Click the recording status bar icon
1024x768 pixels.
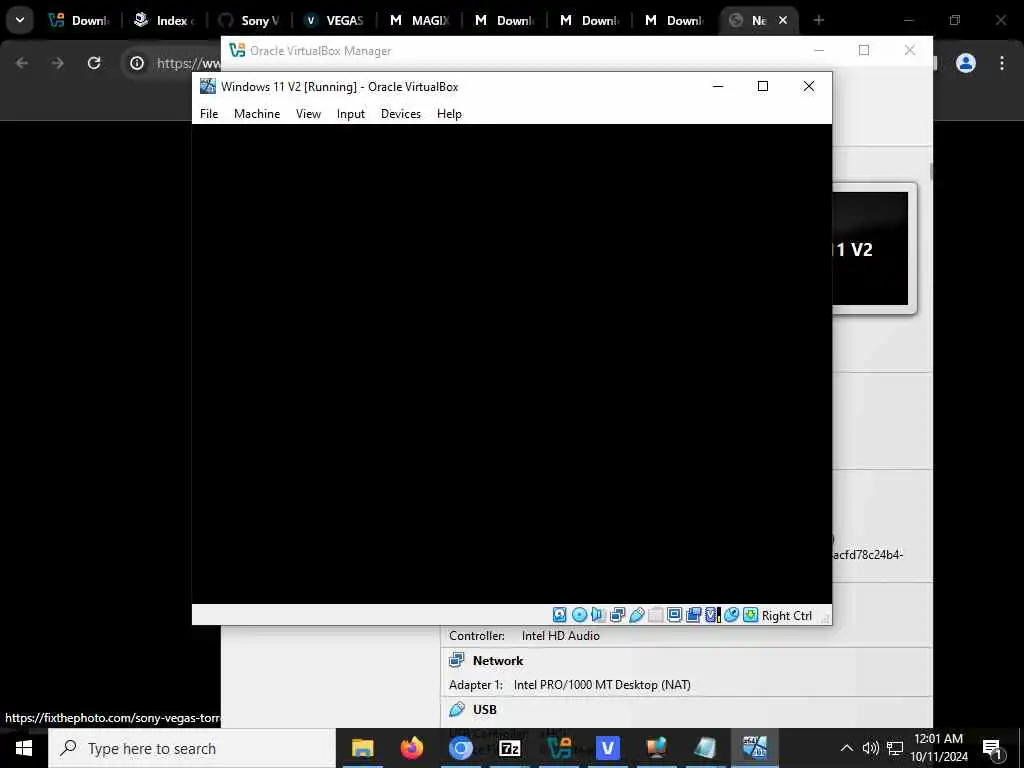point(694,615)
